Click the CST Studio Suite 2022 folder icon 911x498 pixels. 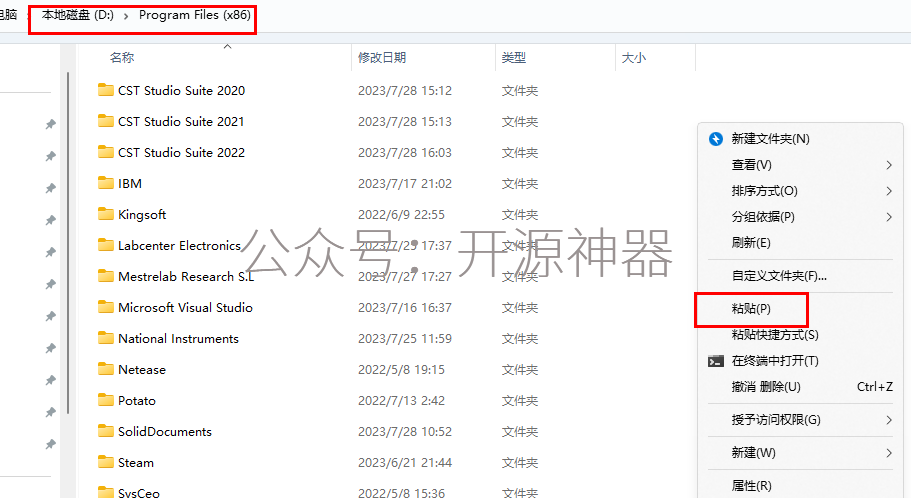pyautogui.click(x=106, y=152)
